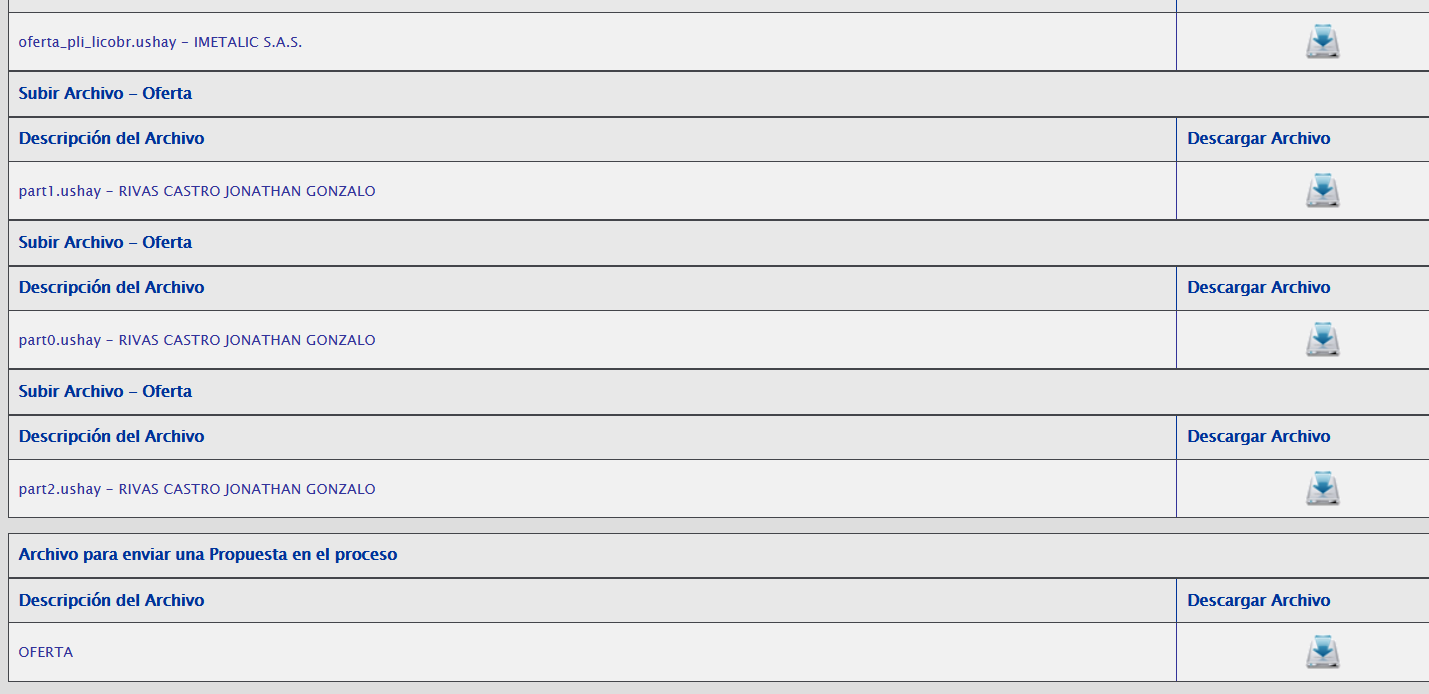Click 'Descripción del Archivo' header above OFERTA row
The image size is (1429, 694).
click(111, 600)
